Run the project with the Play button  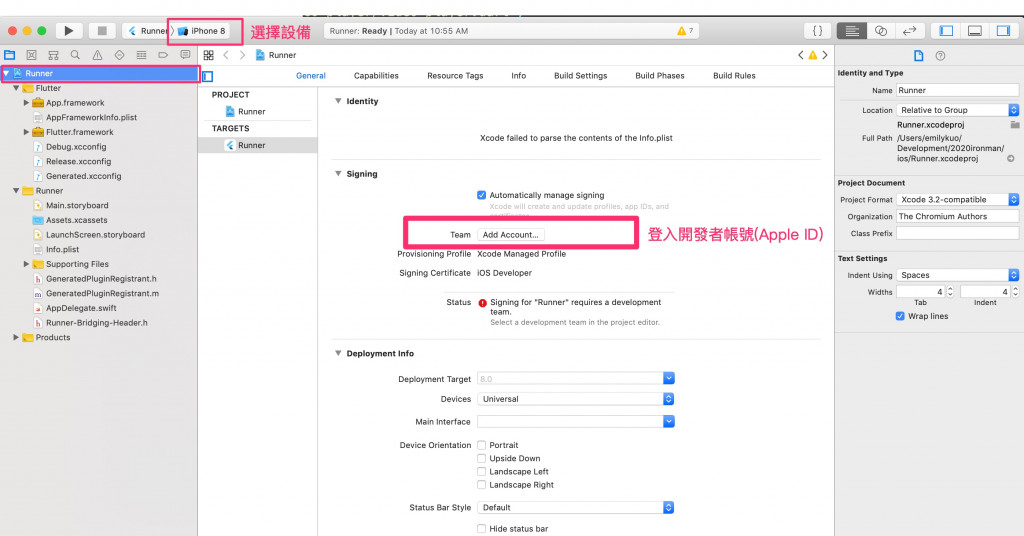tap(69, 31)
